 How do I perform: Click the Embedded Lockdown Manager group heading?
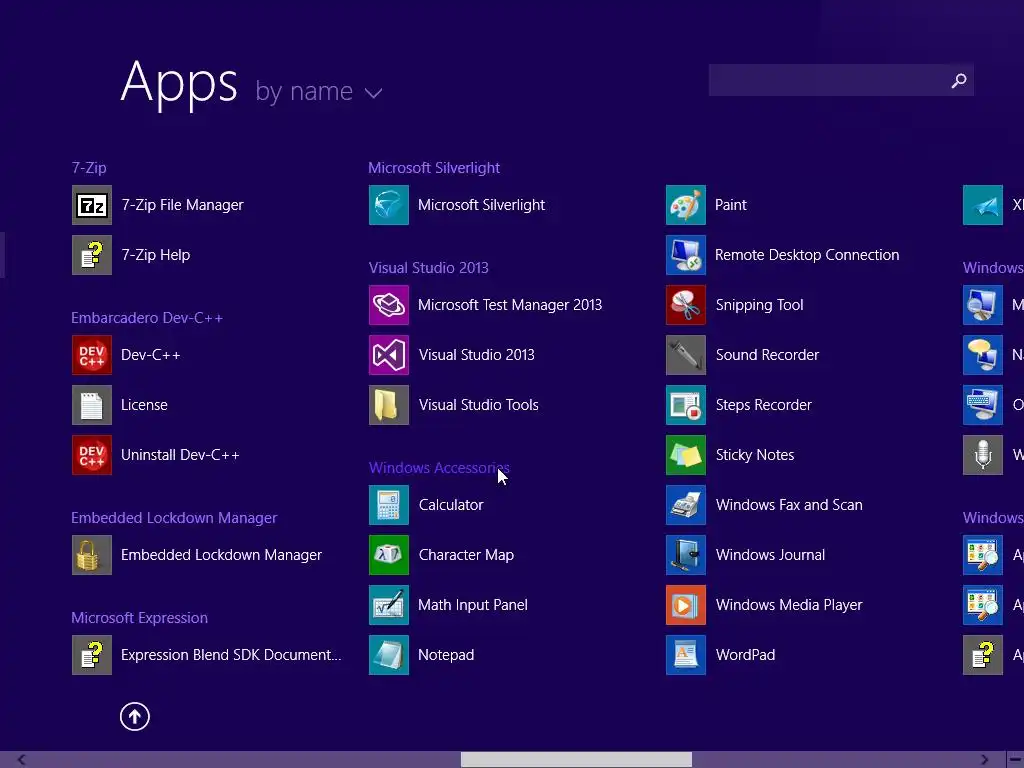(x=174, y=518)
